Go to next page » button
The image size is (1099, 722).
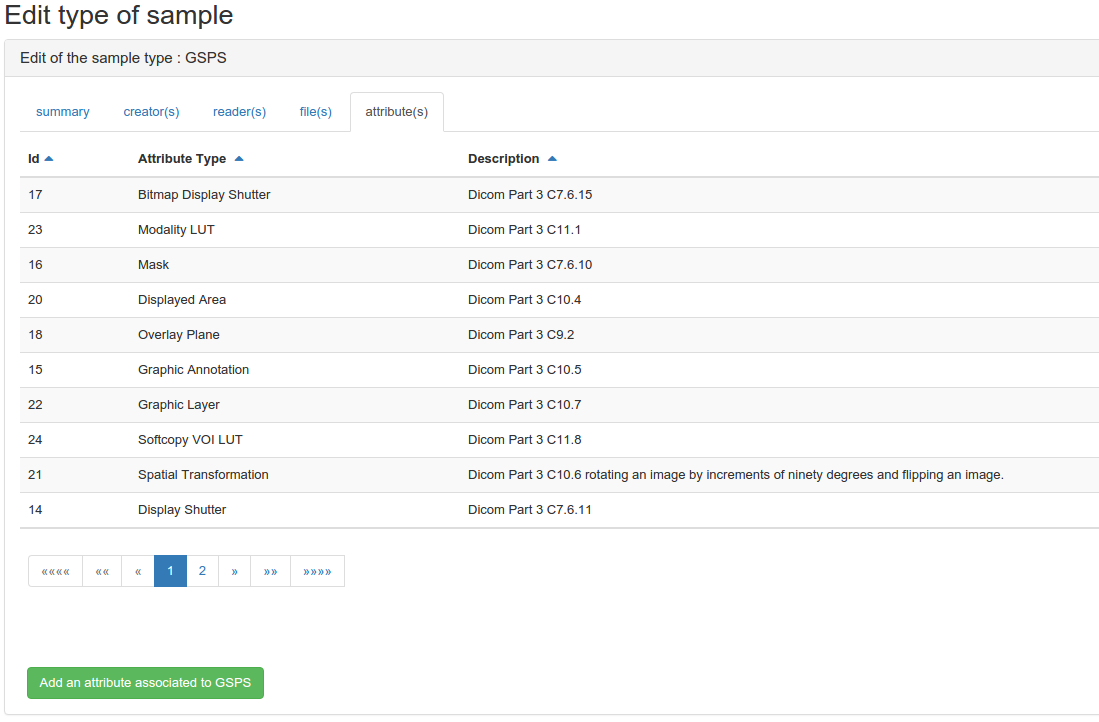point(234,571)
